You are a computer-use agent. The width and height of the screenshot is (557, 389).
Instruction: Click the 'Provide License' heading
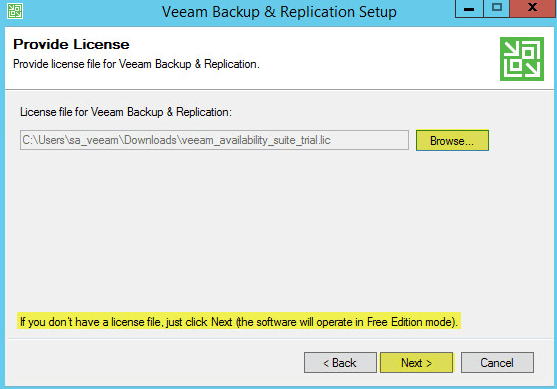71,44
